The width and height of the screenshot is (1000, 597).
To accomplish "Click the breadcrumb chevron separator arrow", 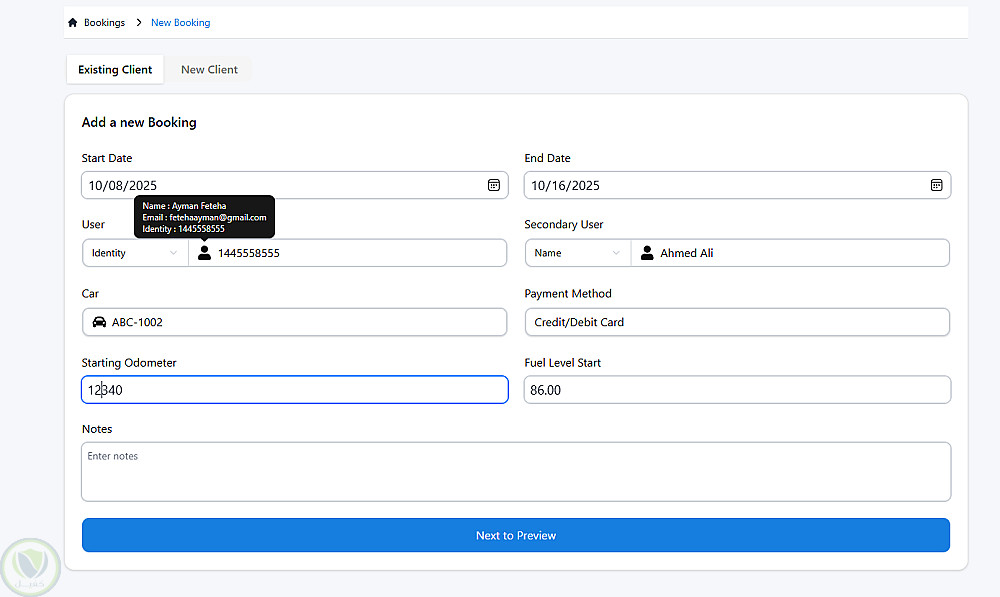I will pyautogui.click(x=138, y=23).
